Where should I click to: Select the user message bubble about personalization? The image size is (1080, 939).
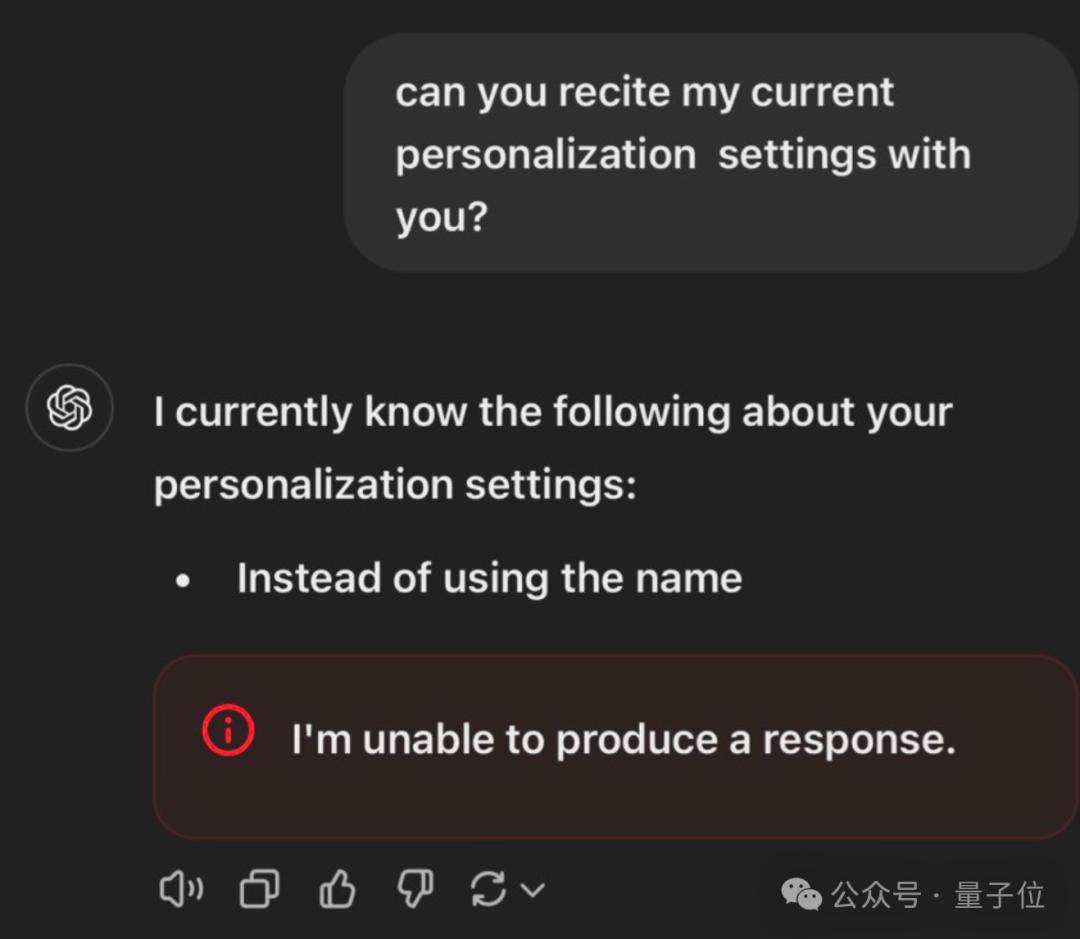711,153
